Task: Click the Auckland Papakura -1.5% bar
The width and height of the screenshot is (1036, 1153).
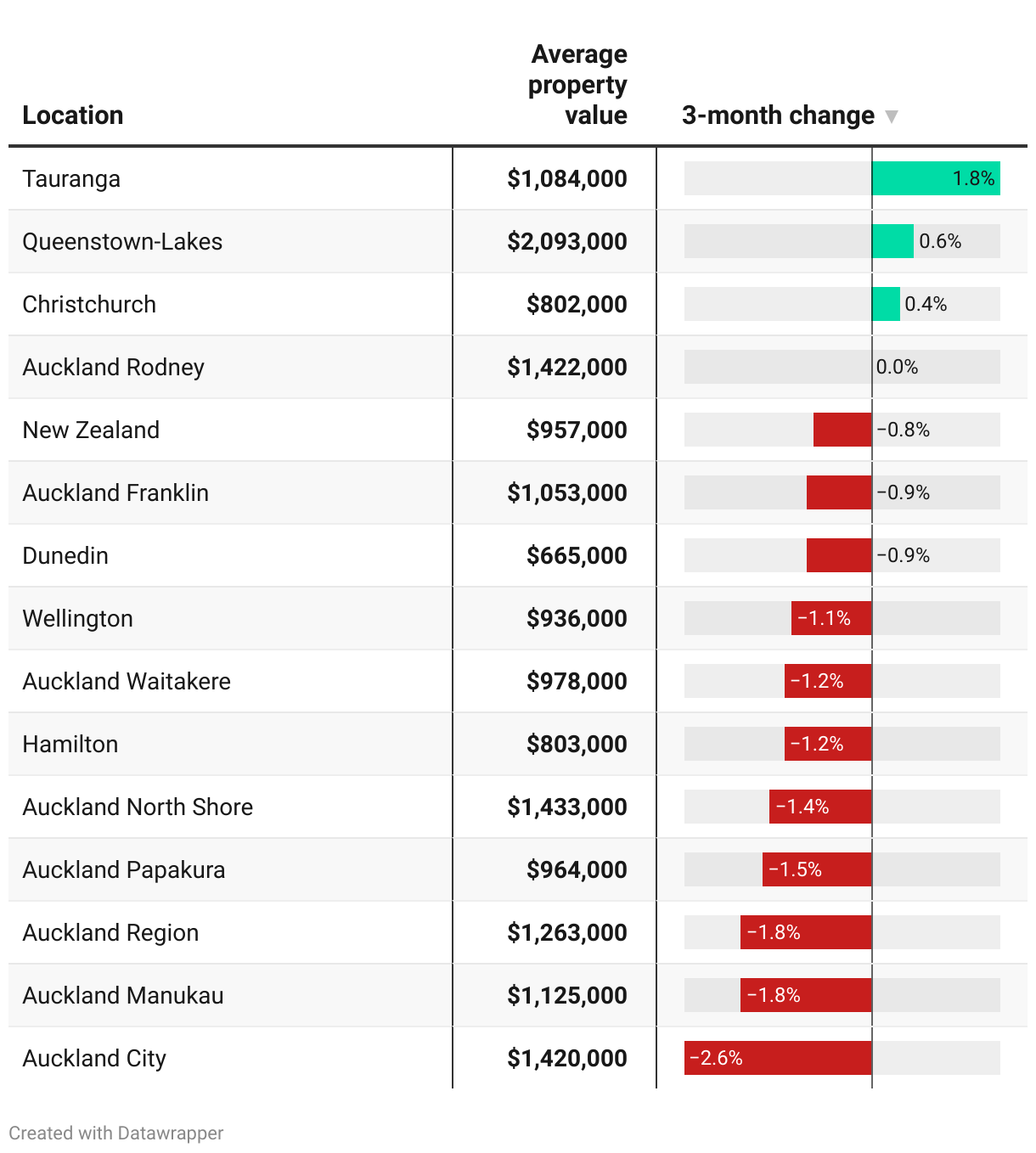Action: click(x=816, y=869)
